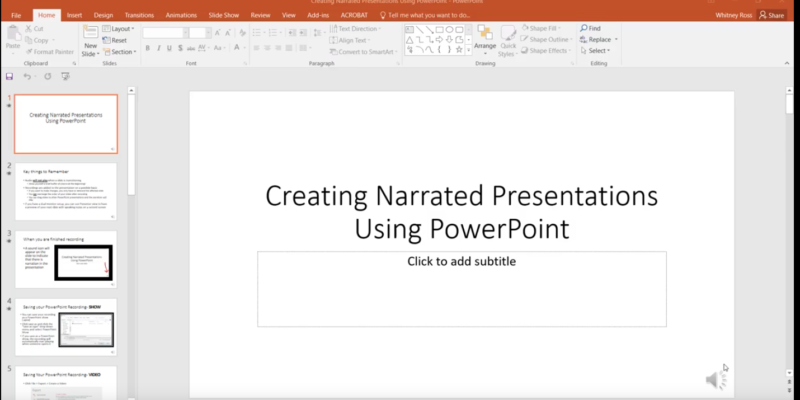Expand the Section dropdown
800x400 pixels.
122,51
